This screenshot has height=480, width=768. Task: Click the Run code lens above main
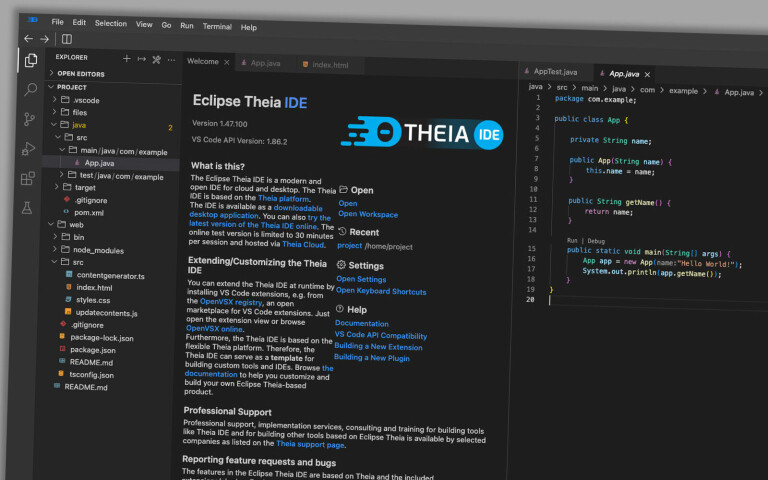572,240
